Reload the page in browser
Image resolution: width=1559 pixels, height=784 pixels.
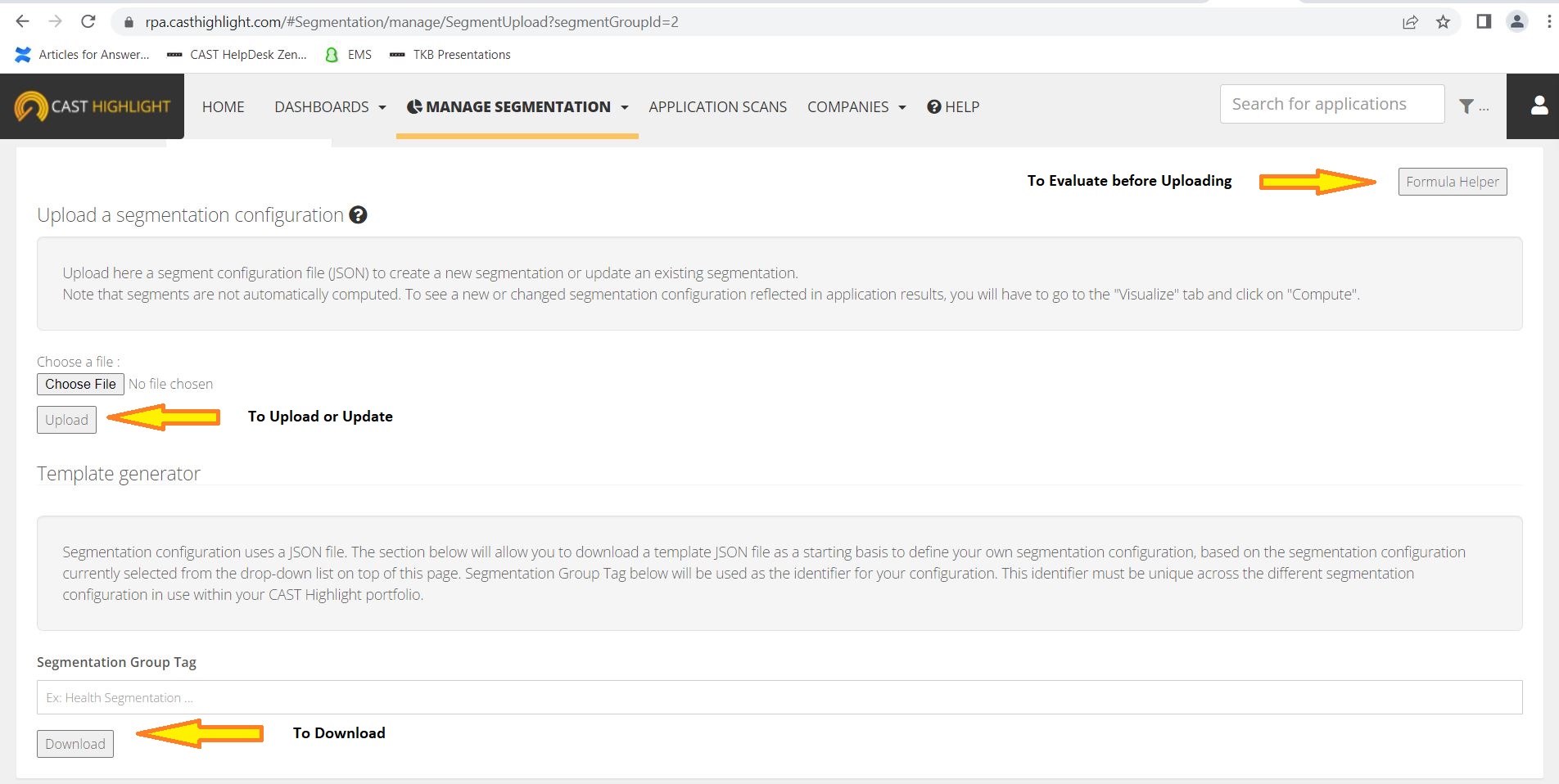[x=88, y=22]
